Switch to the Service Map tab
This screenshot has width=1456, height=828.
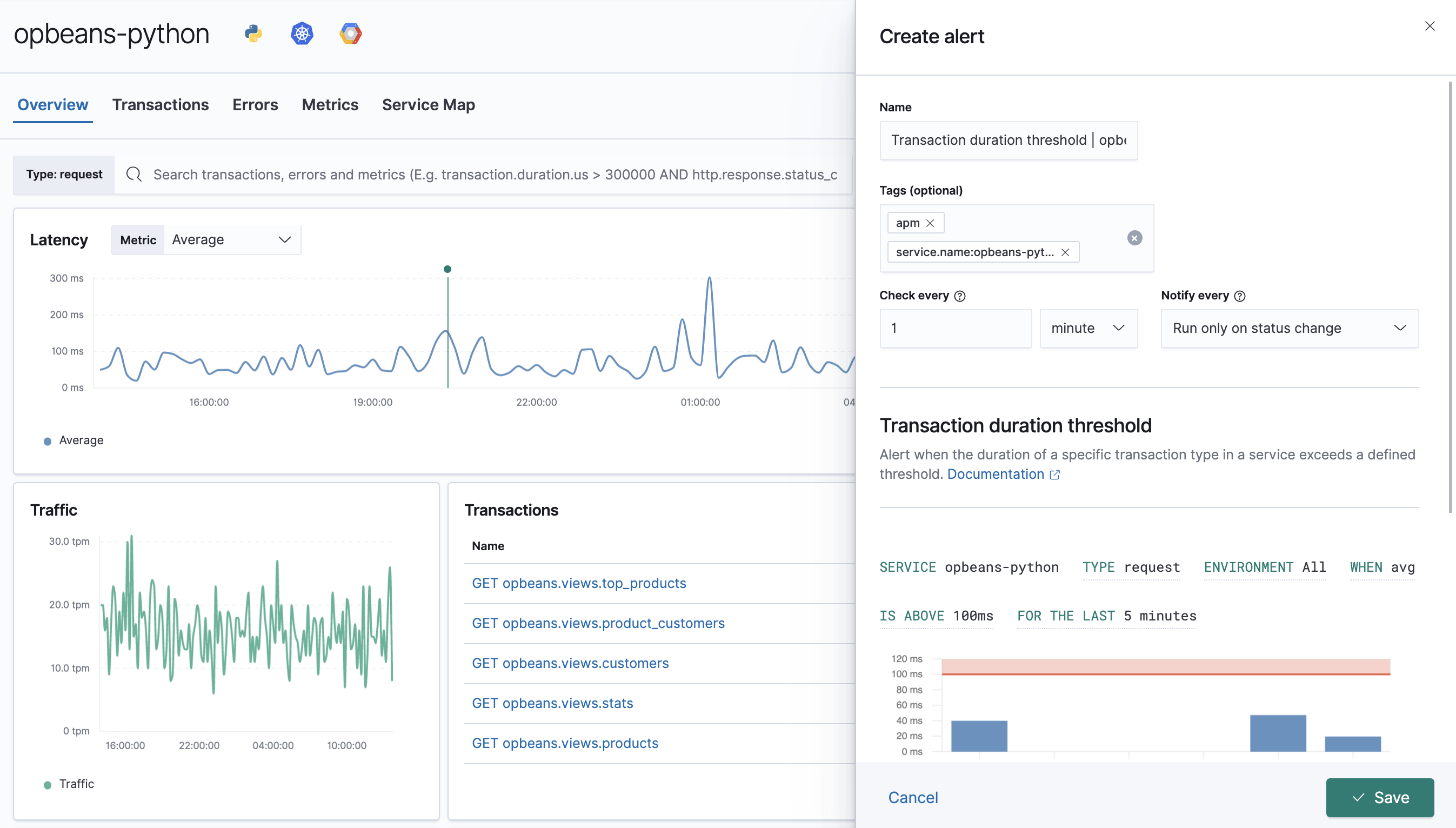(x=429, y=105)
